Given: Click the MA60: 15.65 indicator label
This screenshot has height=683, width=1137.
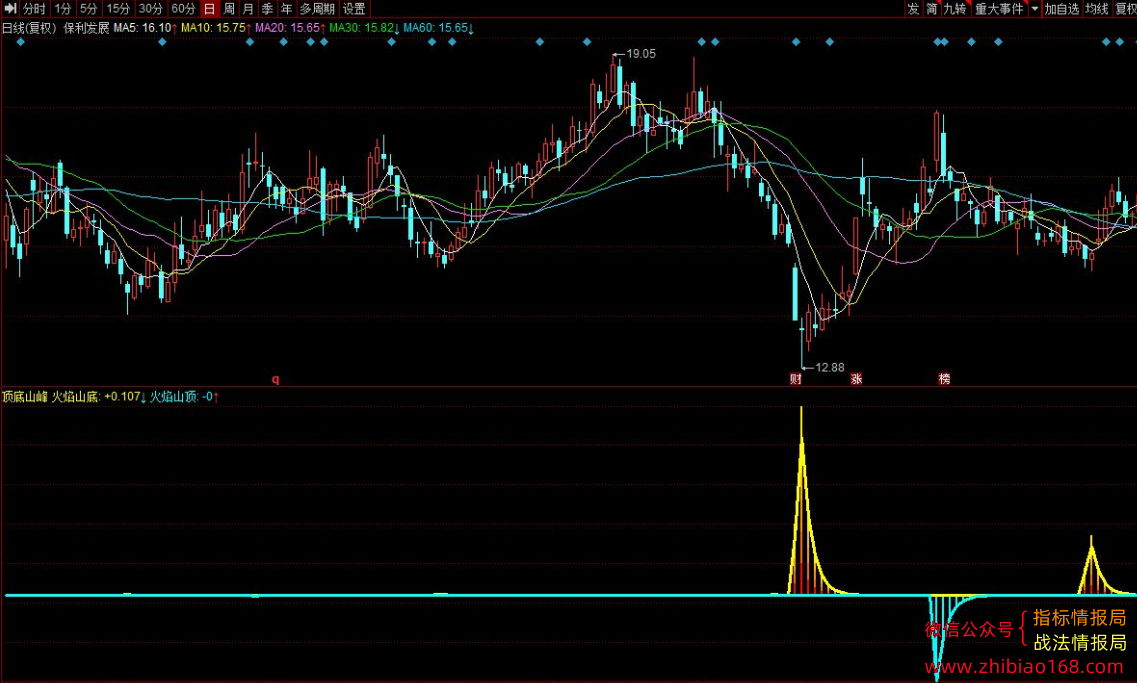Looking at the screenshot, I should pos(439,28).
